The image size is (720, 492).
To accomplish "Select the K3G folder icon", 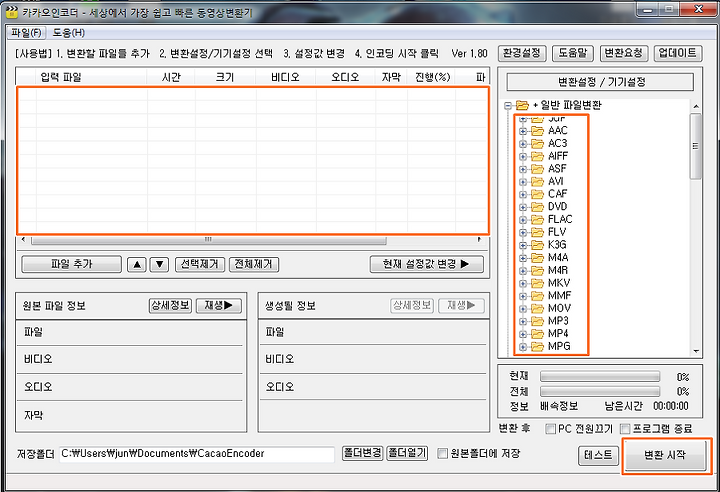I will pyautogui.click(x=537, y=245).
